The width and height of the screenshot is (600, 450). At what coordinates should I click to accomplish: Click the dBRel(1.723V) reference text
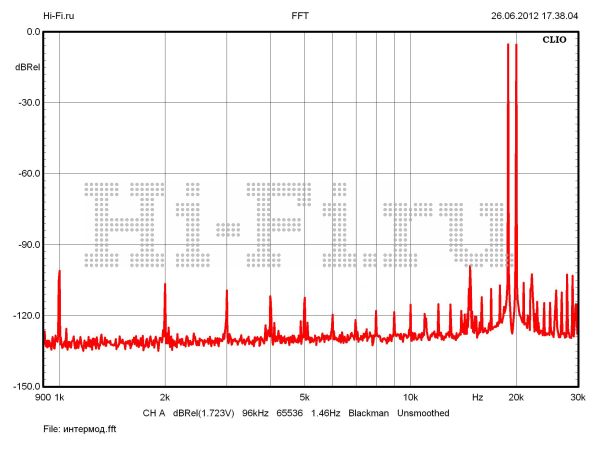(x=203, y=412)
